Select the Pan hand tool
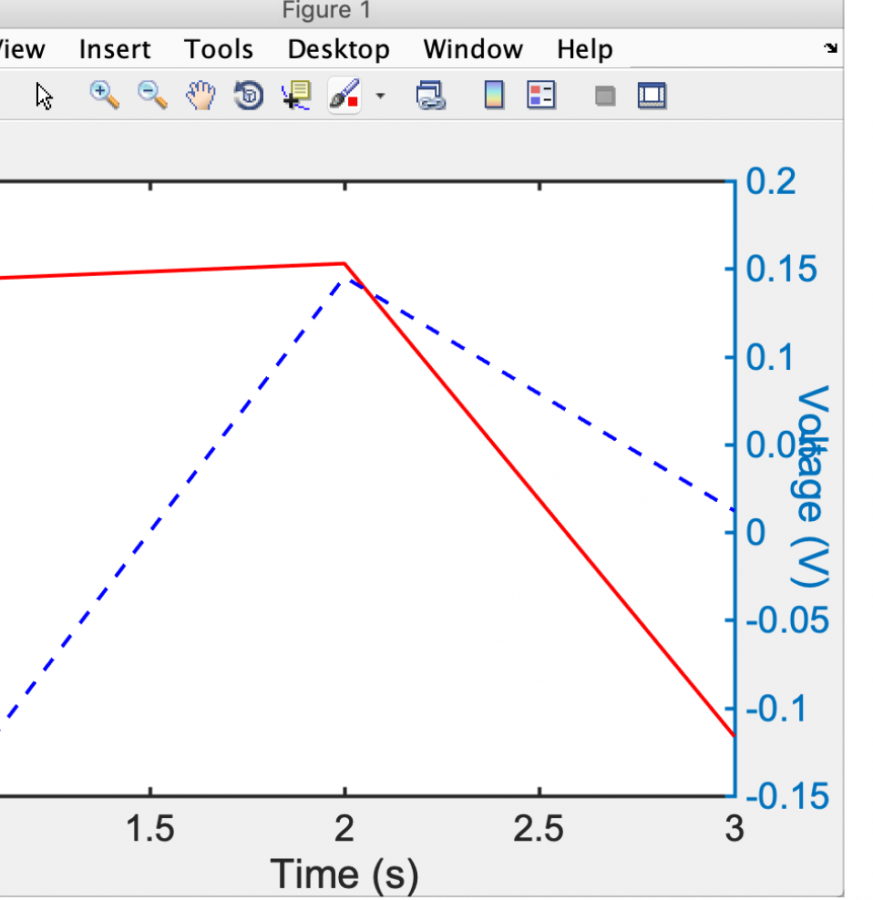Image resolution: width=873 pixels, height=900 pixels. coord(201,96)
